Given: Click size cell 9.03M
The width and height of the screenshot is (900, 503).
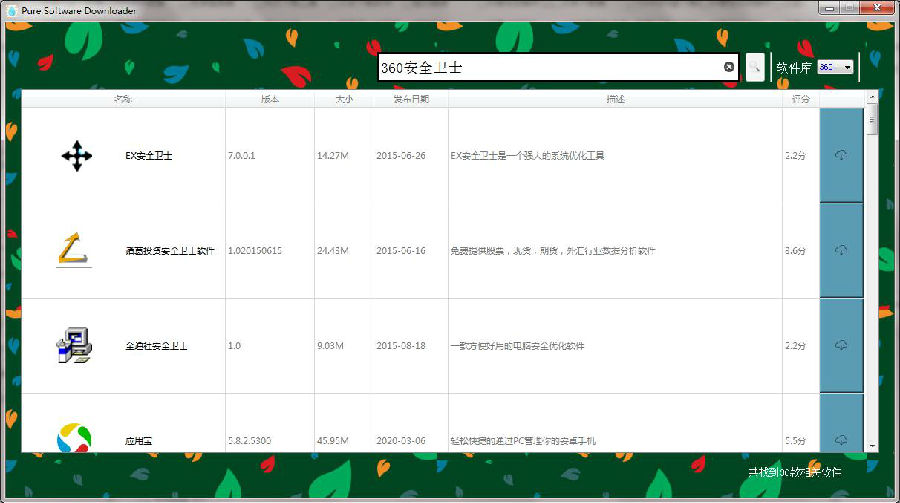Looking at the screenshot, I should tap(331, 346).
